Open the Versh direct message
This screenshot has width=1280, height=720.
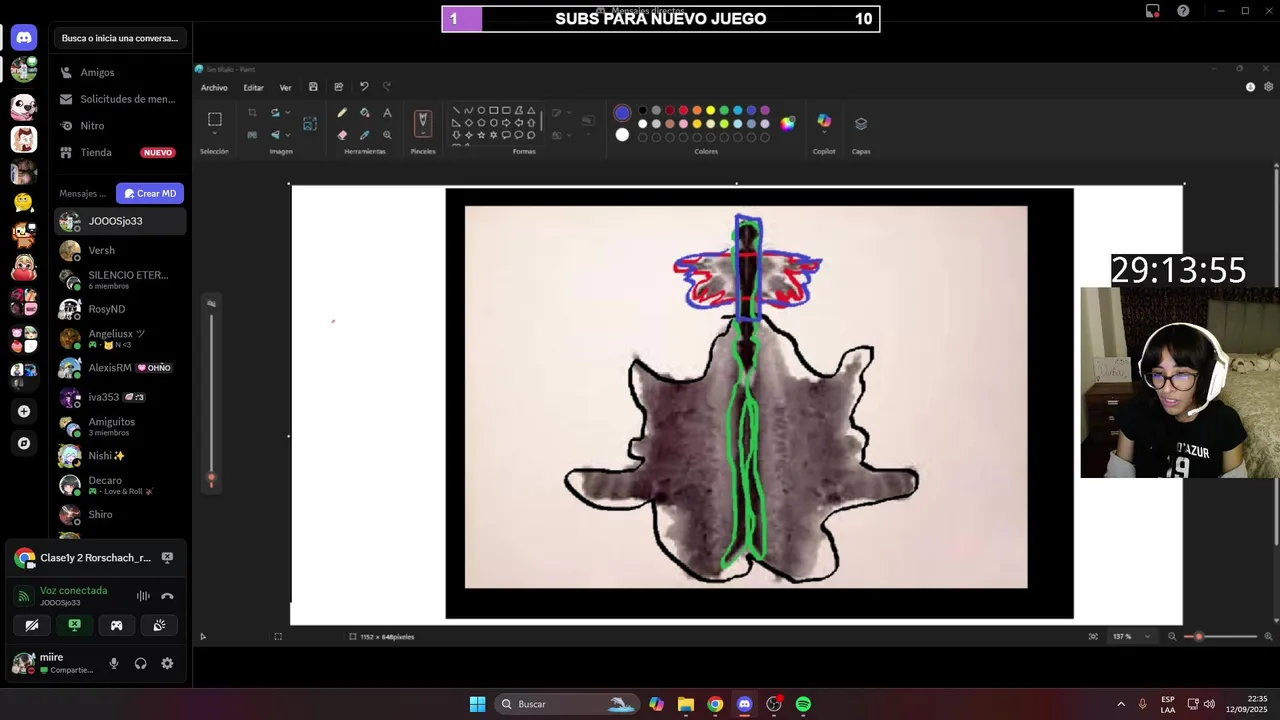(x=119, y=251)
